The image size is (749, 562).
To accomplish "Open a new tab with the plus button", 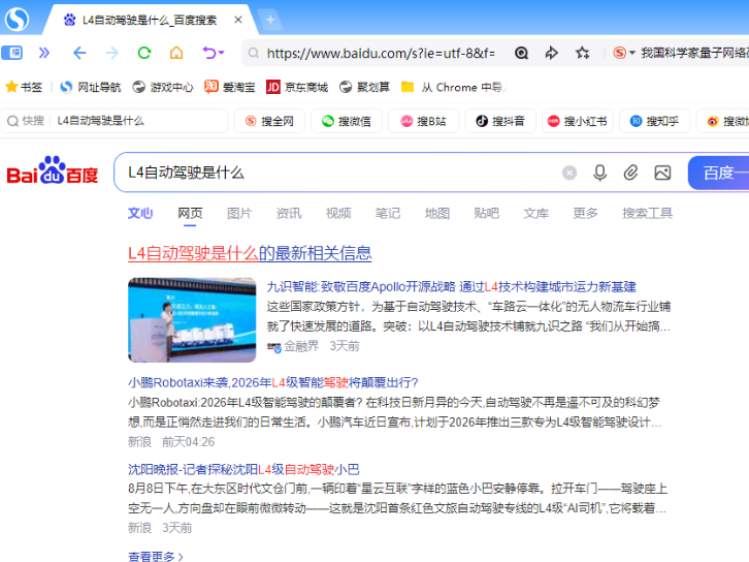I will tap(270, 20).
